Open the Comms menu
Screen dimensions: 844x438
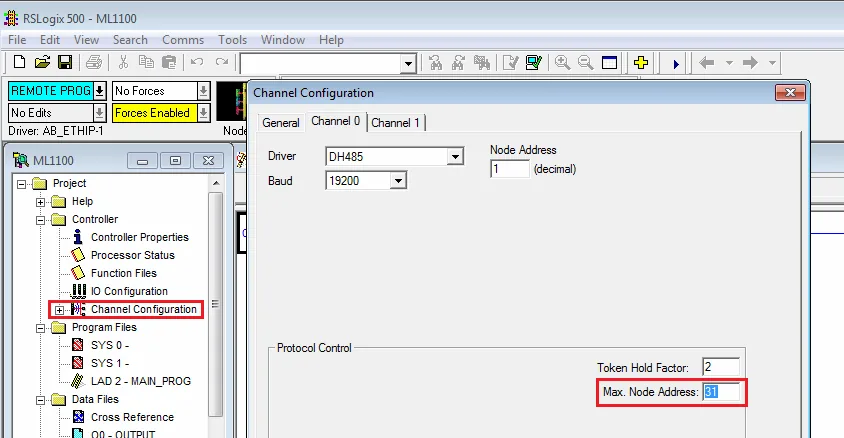click(183, 40)
